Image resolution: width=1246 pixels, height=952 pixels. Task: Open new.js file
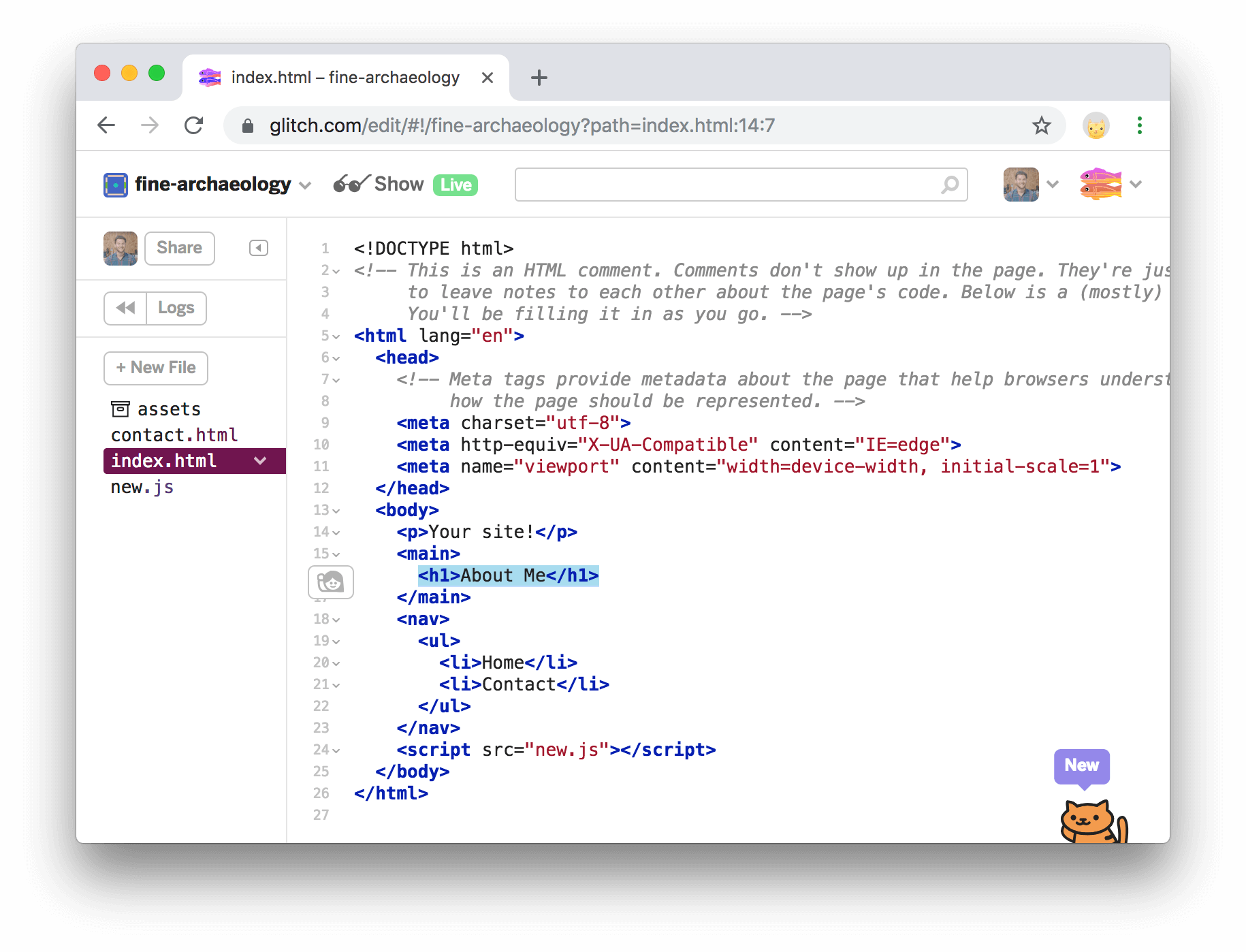142,488
